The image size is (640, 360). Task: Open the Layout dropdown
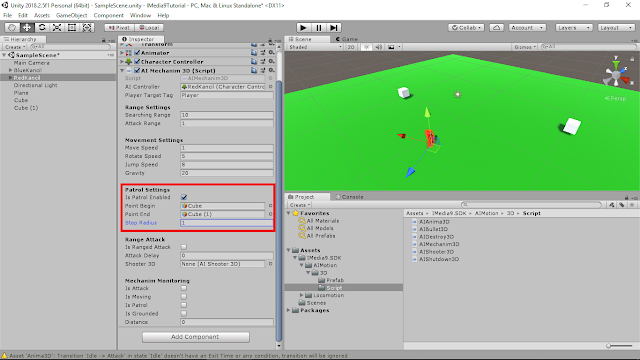click(616, 27)
